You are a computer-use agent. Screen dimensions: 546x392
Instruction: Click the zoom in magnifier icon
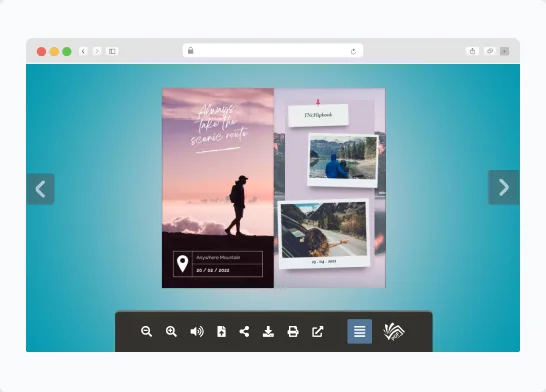point(171,331)
